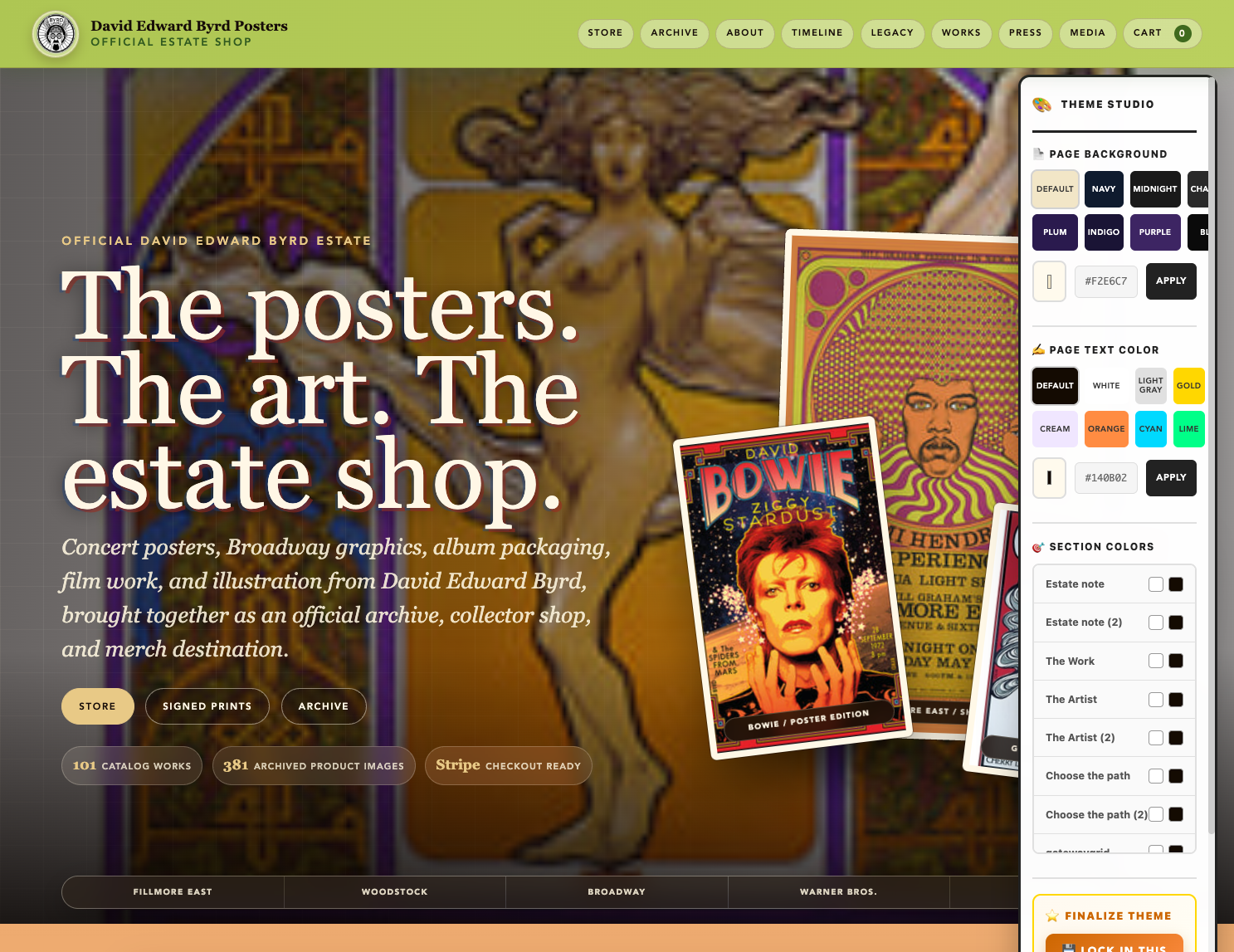Select the Purple background swatch
The width and height of the screenshot is (1234, 952).
(1155, 232)
